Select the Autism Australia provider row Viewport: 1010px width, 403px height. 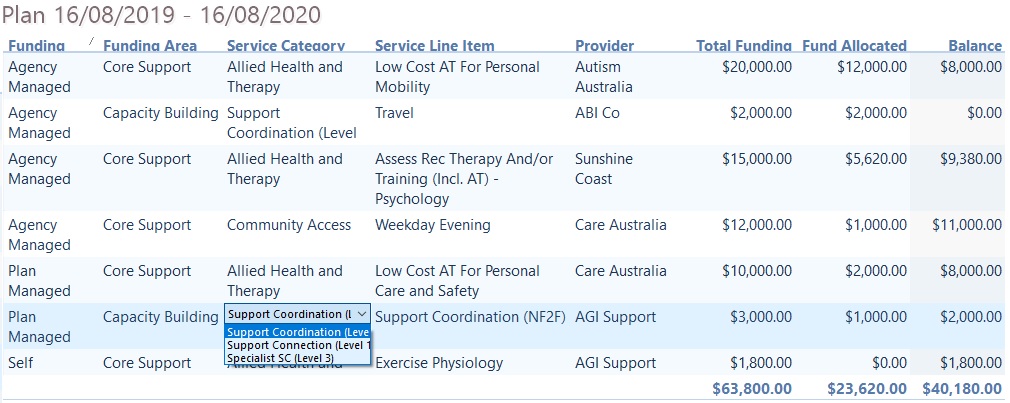click(x=505, y=76)
